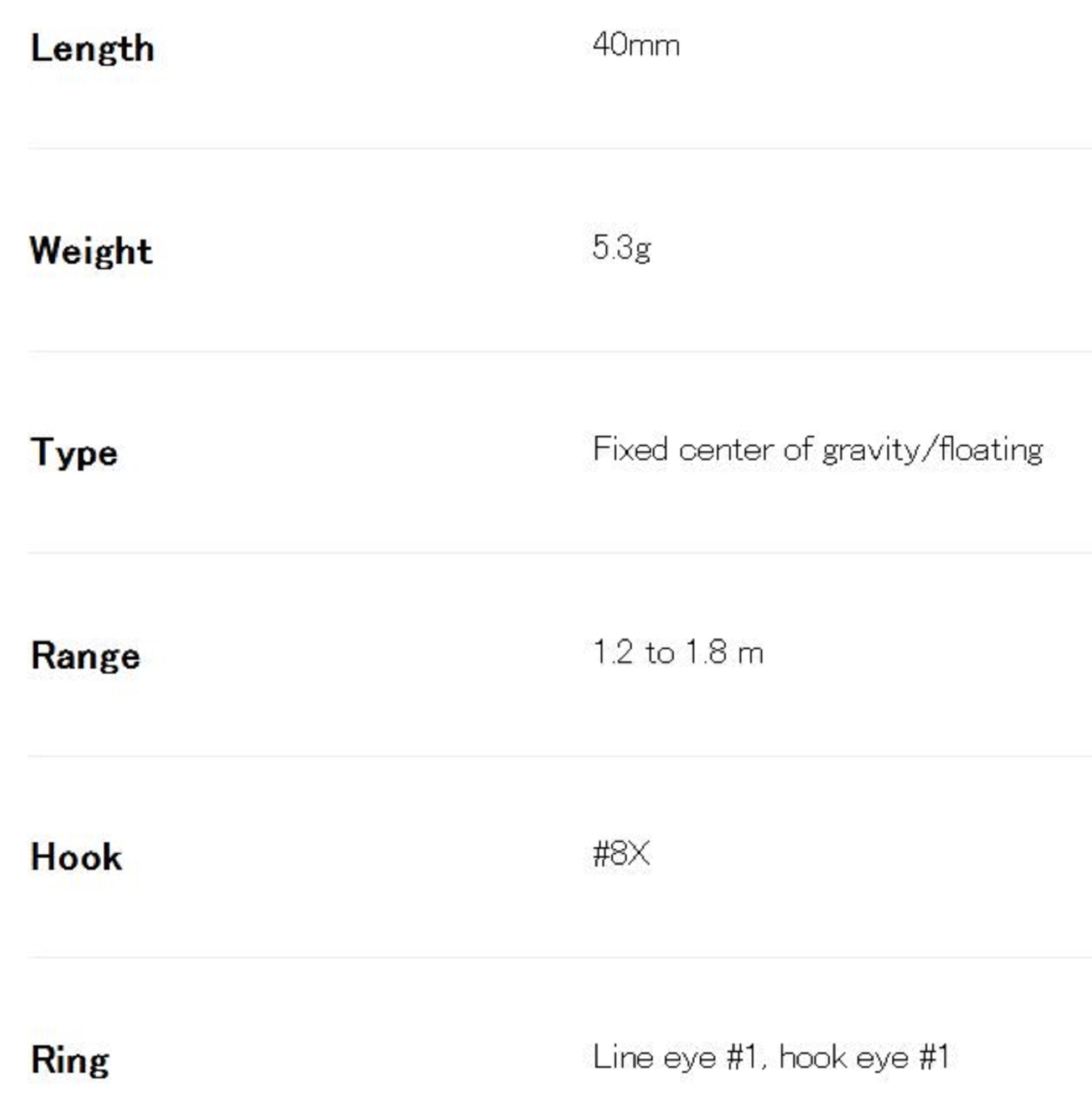Click the word "Fixed" in Type value
The width and height of the screenshot is (1092, 1106).
point(630,449)
